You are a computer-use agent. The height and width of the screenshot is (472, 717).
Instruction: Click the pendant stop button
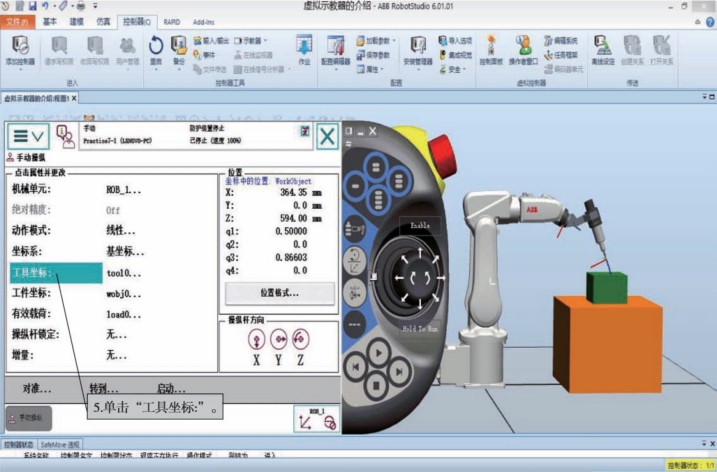point(376,386)
